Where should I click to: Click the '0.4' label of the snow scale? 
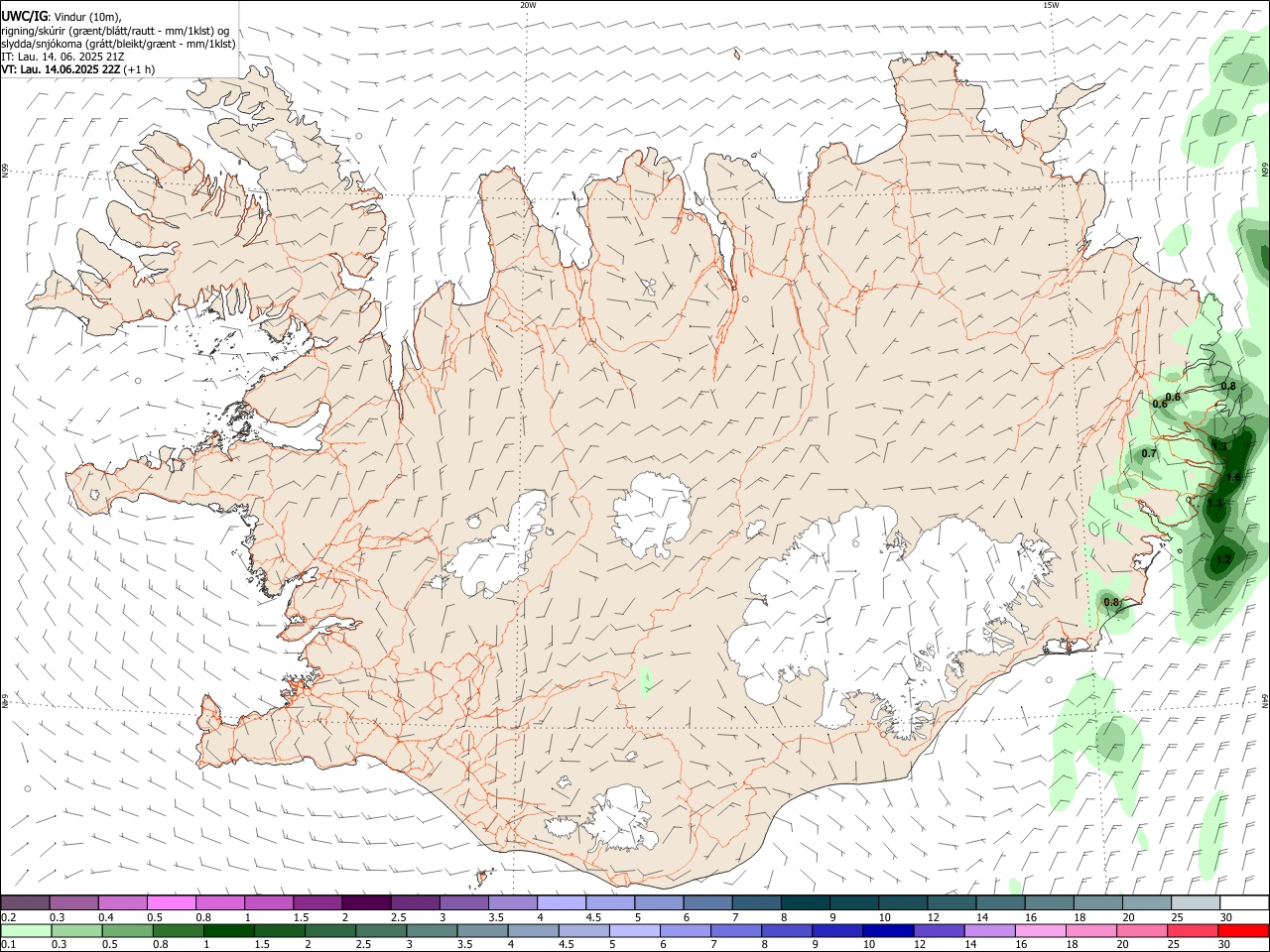(105, 917)
